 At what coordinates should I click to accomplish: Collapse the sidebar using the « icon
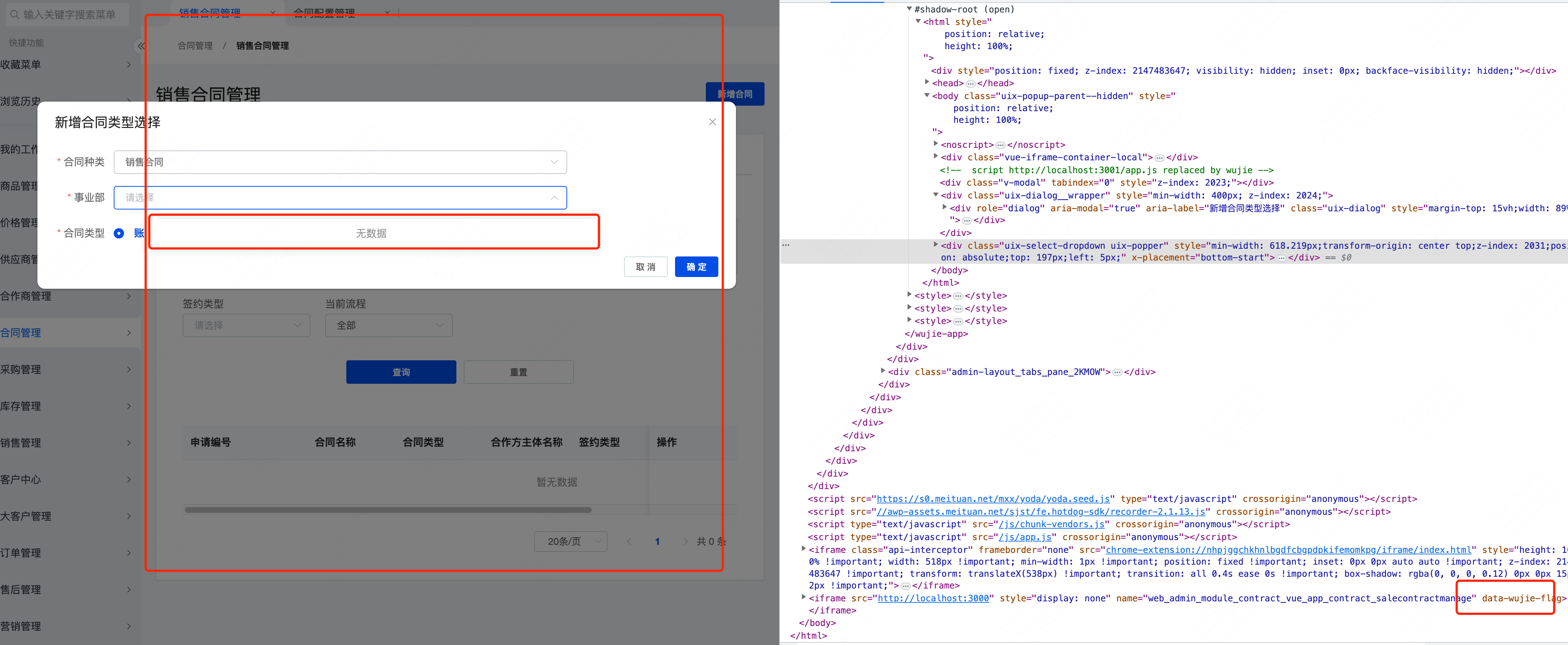[x=141, y=45]
